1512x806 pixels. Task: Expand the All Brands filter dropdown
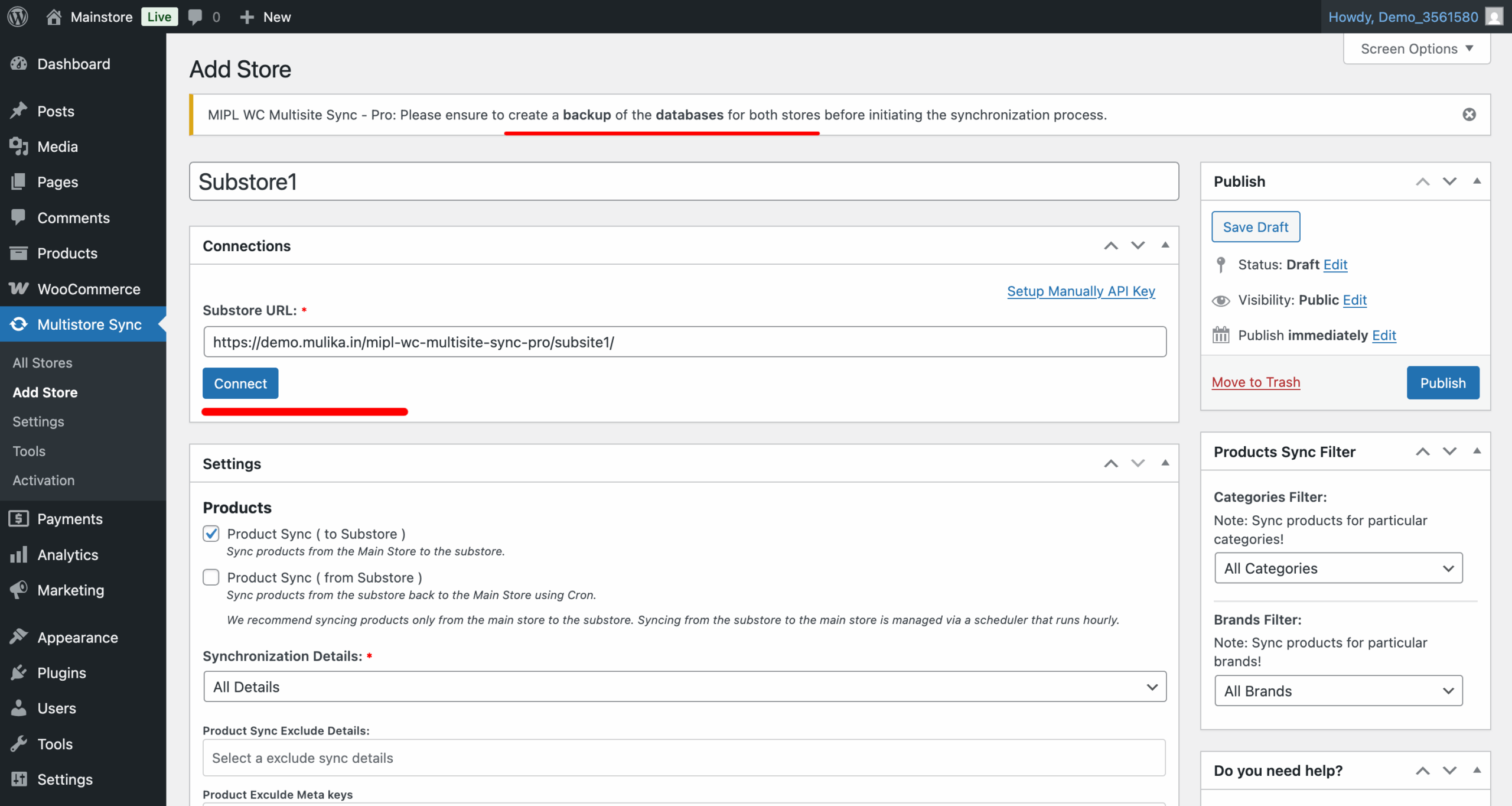click(x=1338, y=691)
